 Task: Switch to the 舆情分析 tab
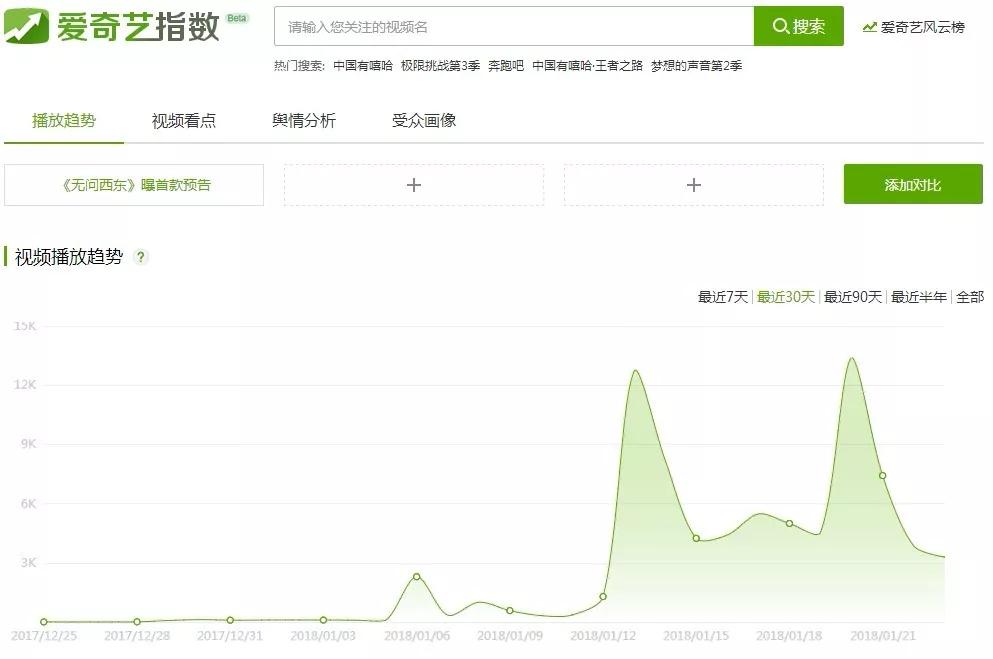tap(304, 120)
